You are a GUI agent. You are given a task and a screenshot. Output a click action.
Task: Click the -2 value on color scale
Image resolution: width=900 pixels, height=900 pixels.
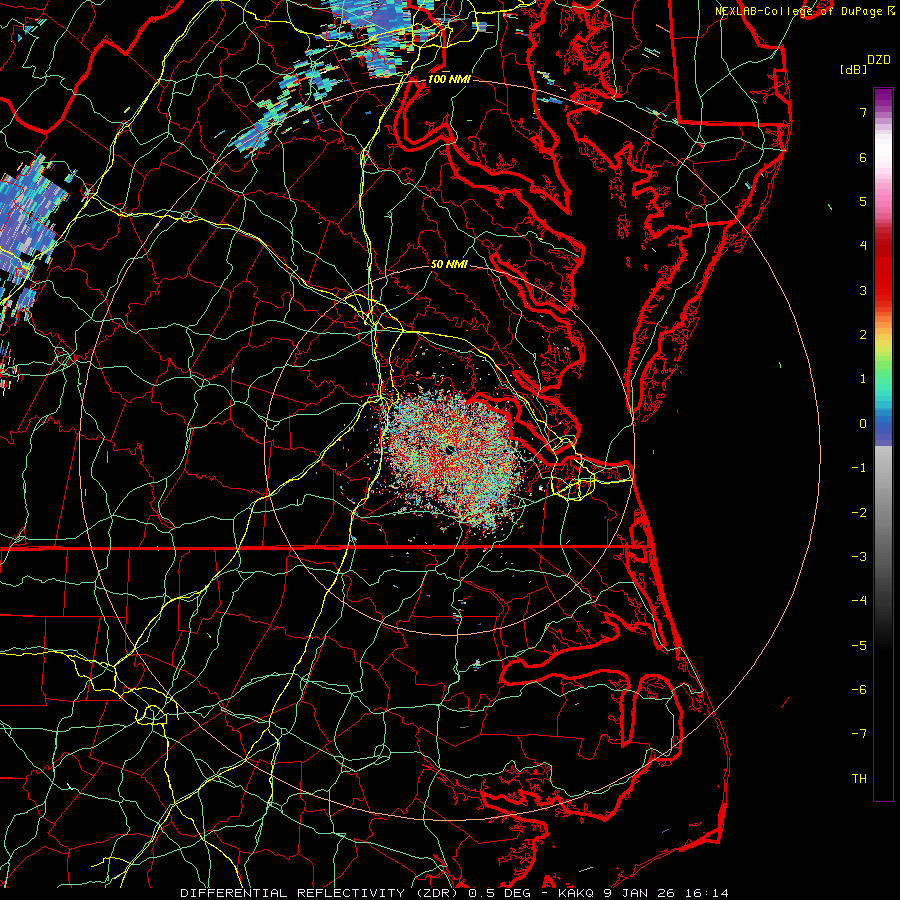pos(859,513)
